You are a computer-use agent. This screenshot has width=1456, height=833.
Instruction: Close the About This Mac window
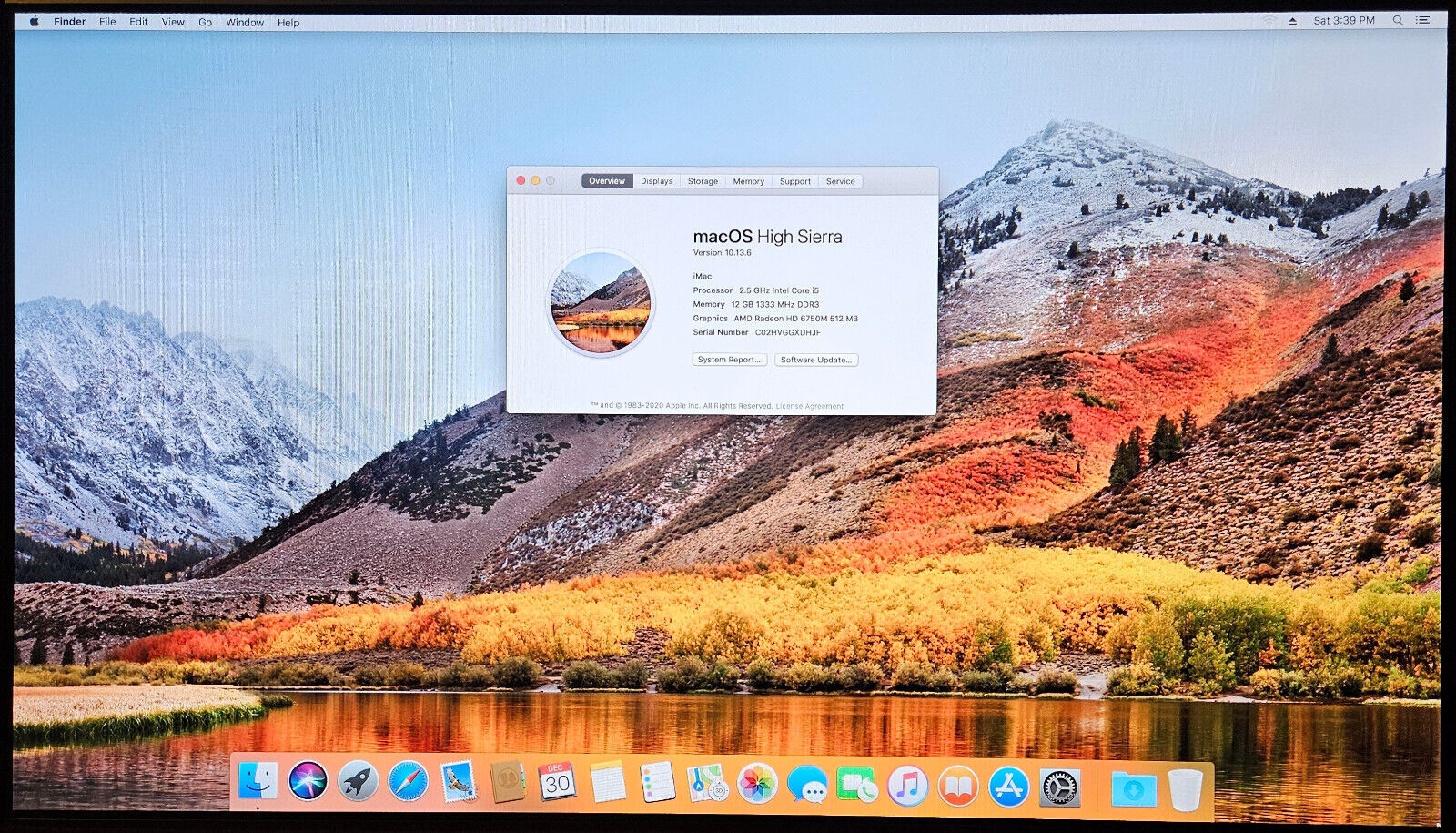[x=521, y=180]
